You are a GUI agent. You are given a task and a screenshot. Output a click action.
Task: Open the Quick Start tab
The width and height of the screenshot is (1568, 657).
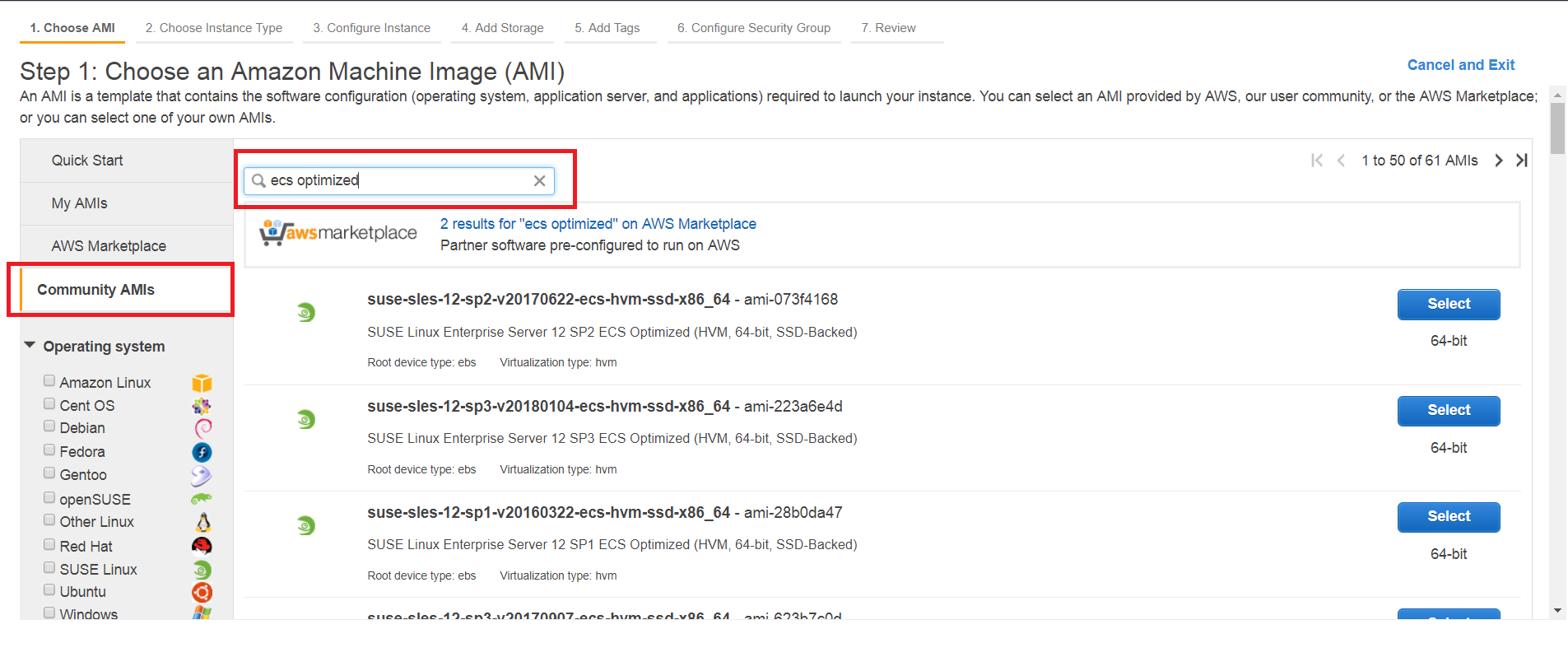pos(87,161)
